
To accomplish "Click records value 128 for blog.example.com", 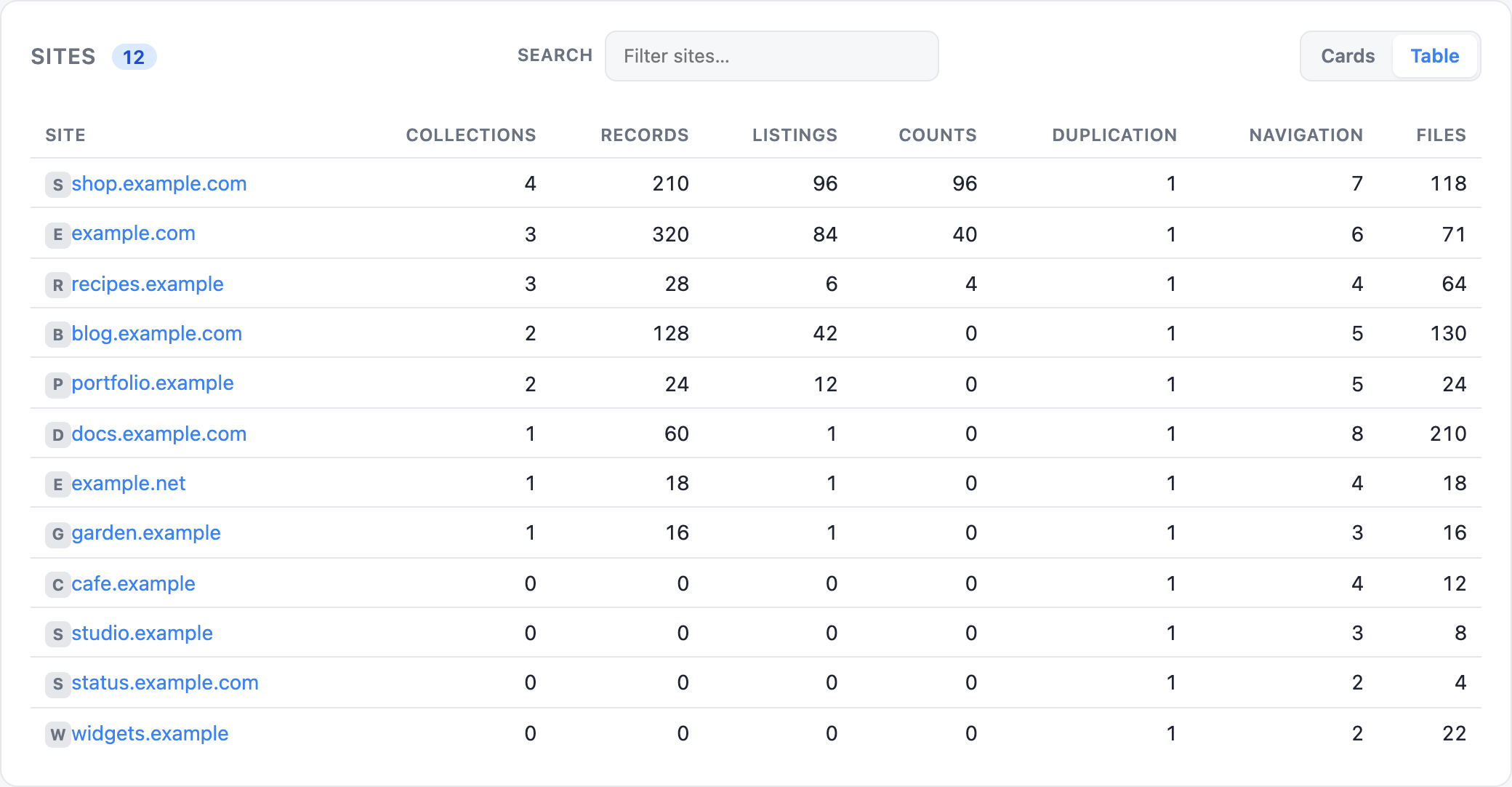I will click(x=670, y=334).
